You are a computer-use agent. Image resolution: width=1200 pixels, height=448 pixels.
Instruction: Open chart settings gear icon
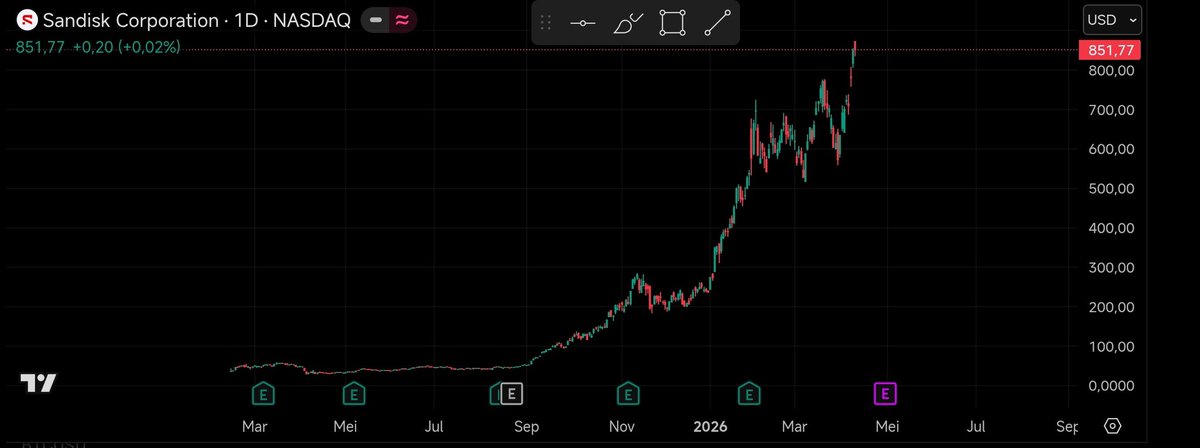click(x=1111, y=427)
